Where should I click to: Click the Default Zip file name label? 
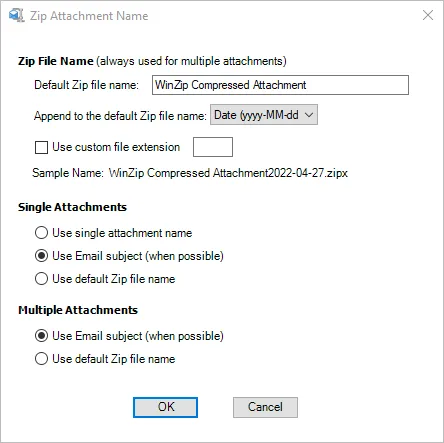pyautogui.click(x=86, y=85)
